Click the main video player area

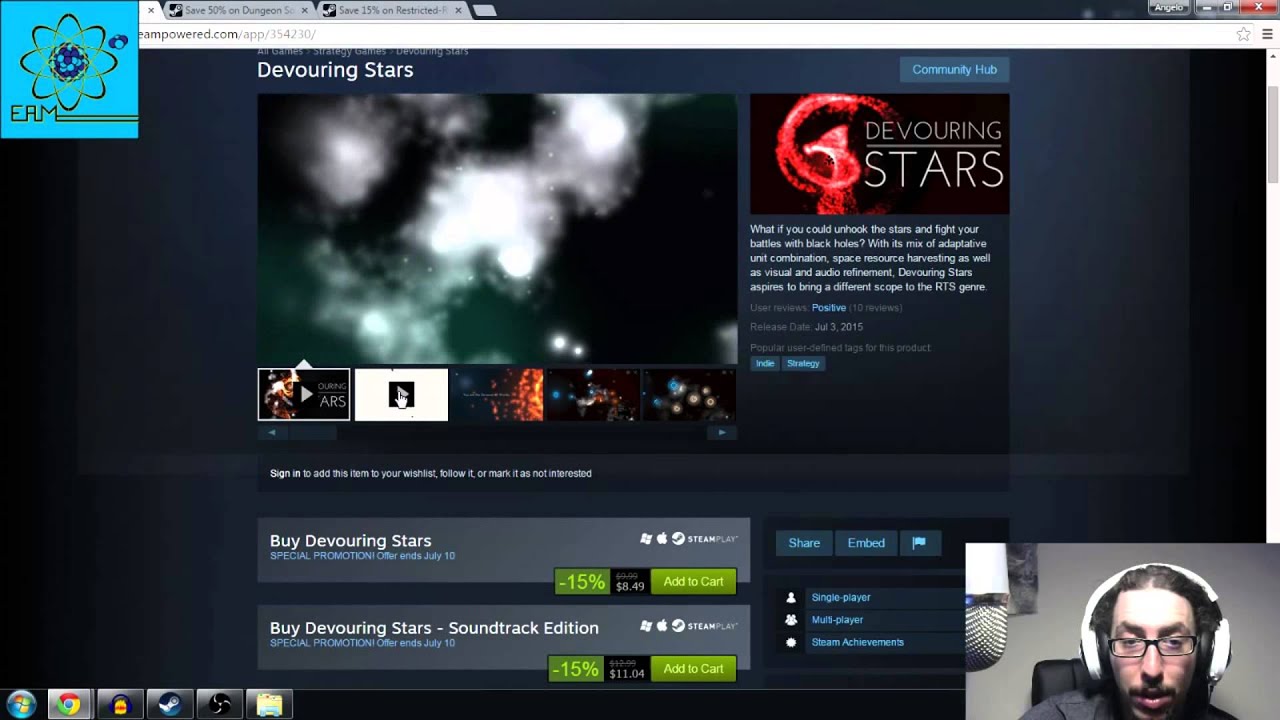pyautogui.click(x=497, y=229)
